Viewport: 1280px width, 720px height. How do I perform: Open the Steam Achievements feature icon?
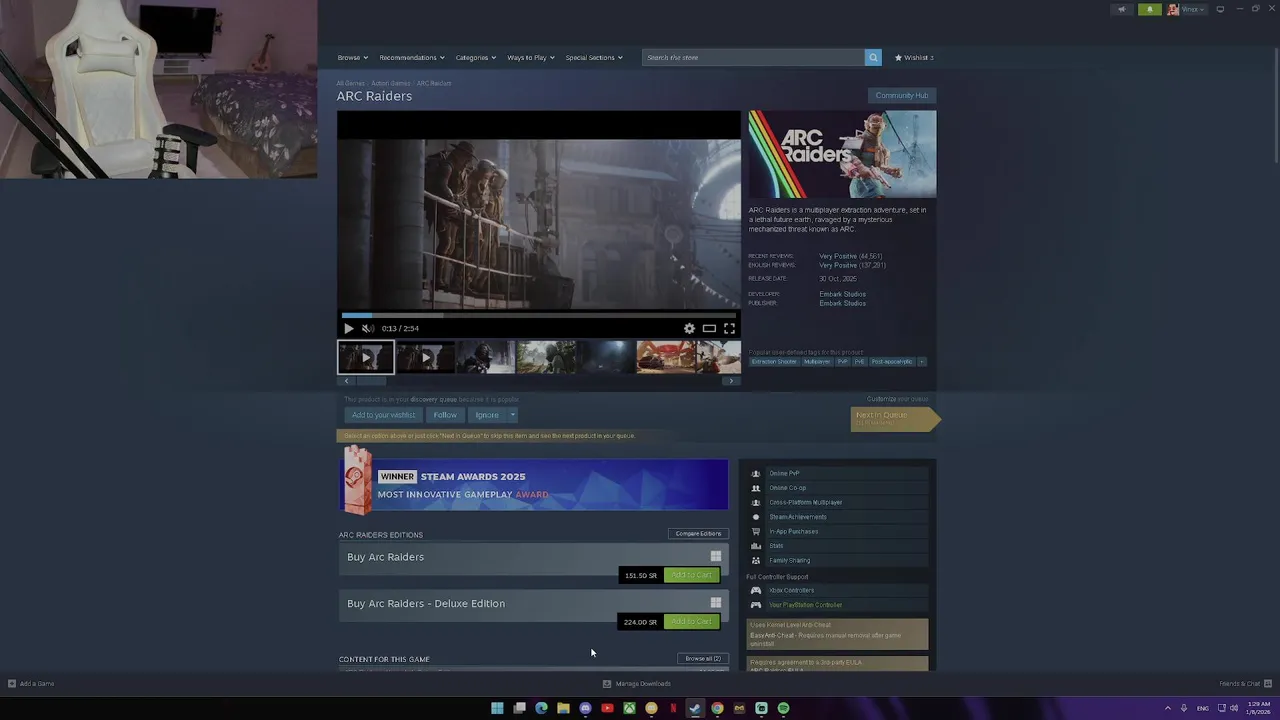pyautogui.click(x=756, y=517)
